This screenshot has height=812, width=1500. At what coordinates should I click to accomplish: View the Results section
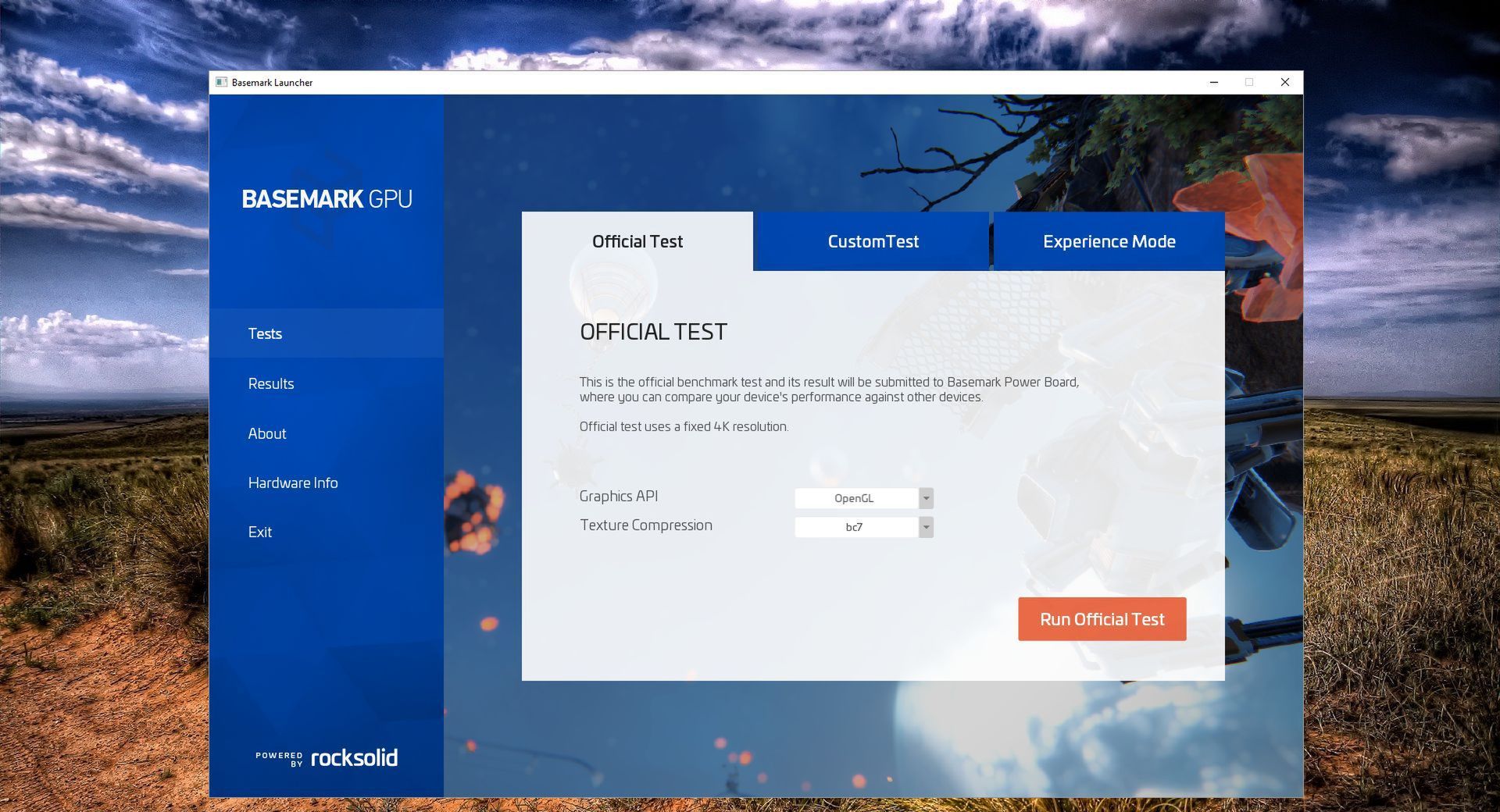(x=270, y=383)
